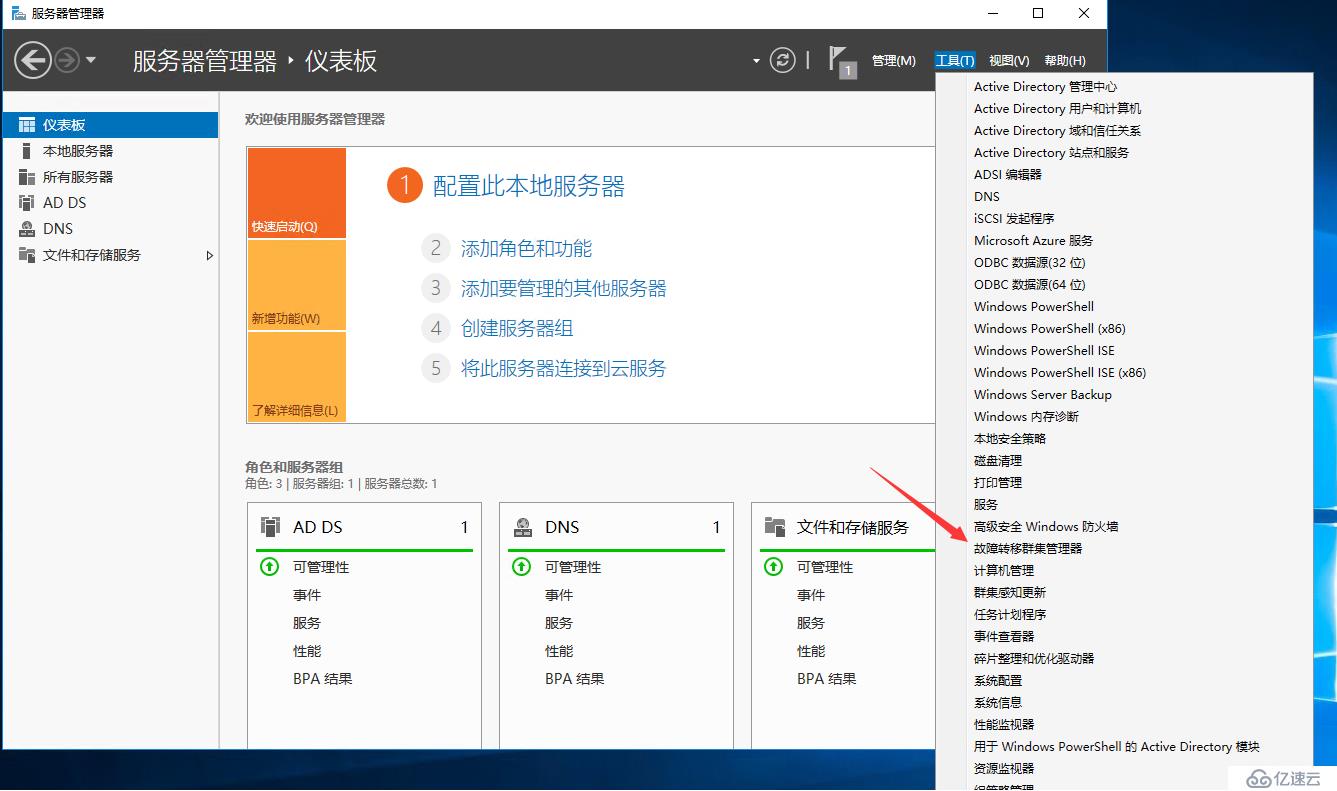1337x791 pixels.
Task: Select the 了解详细信息(L) tile
Action: (x=296, y=377)
